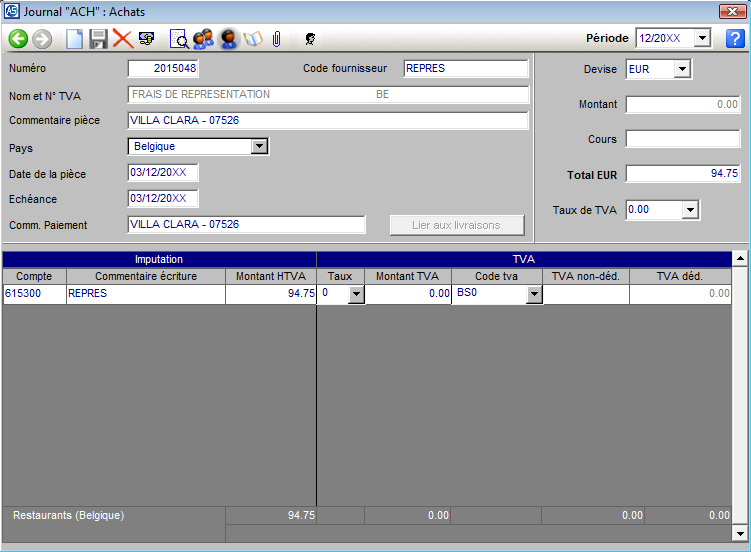The height and width of the screenshot is (552, 751).
Task: Click the scrollbar down arrow in grid
Action: tap(740, 532)
